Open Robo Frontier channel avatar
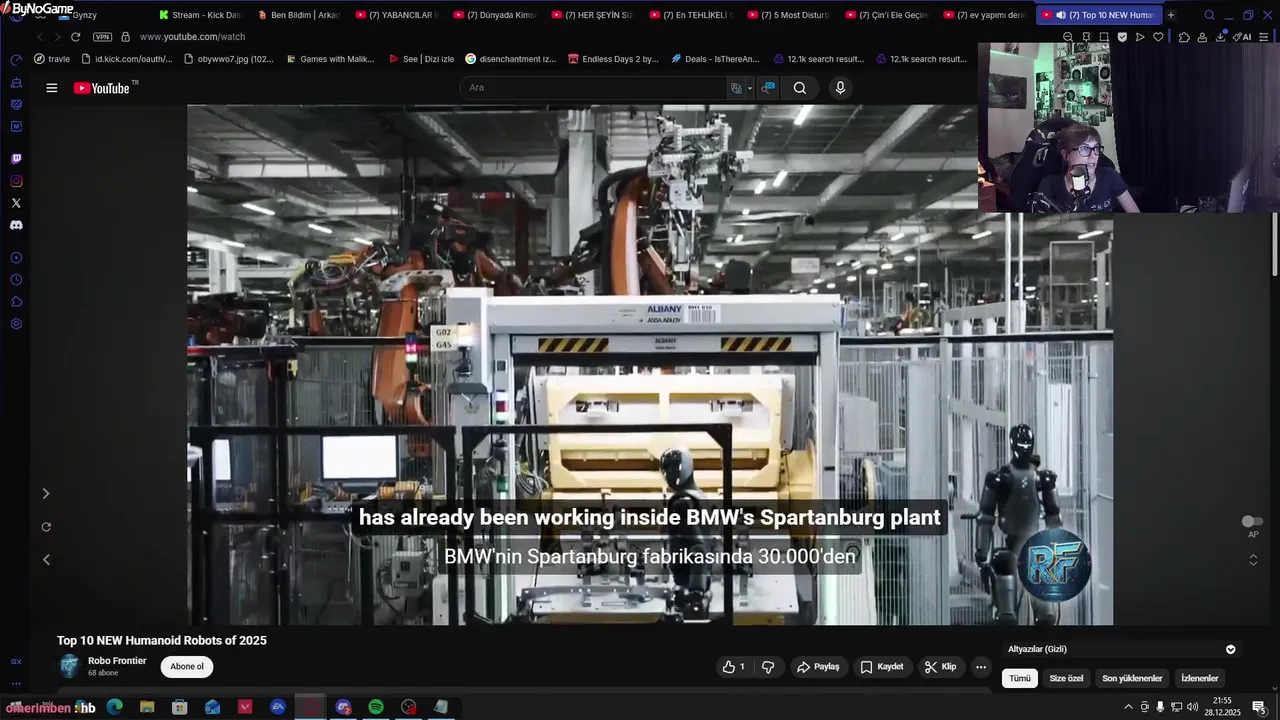The image size is (1280, 720). 69,666
